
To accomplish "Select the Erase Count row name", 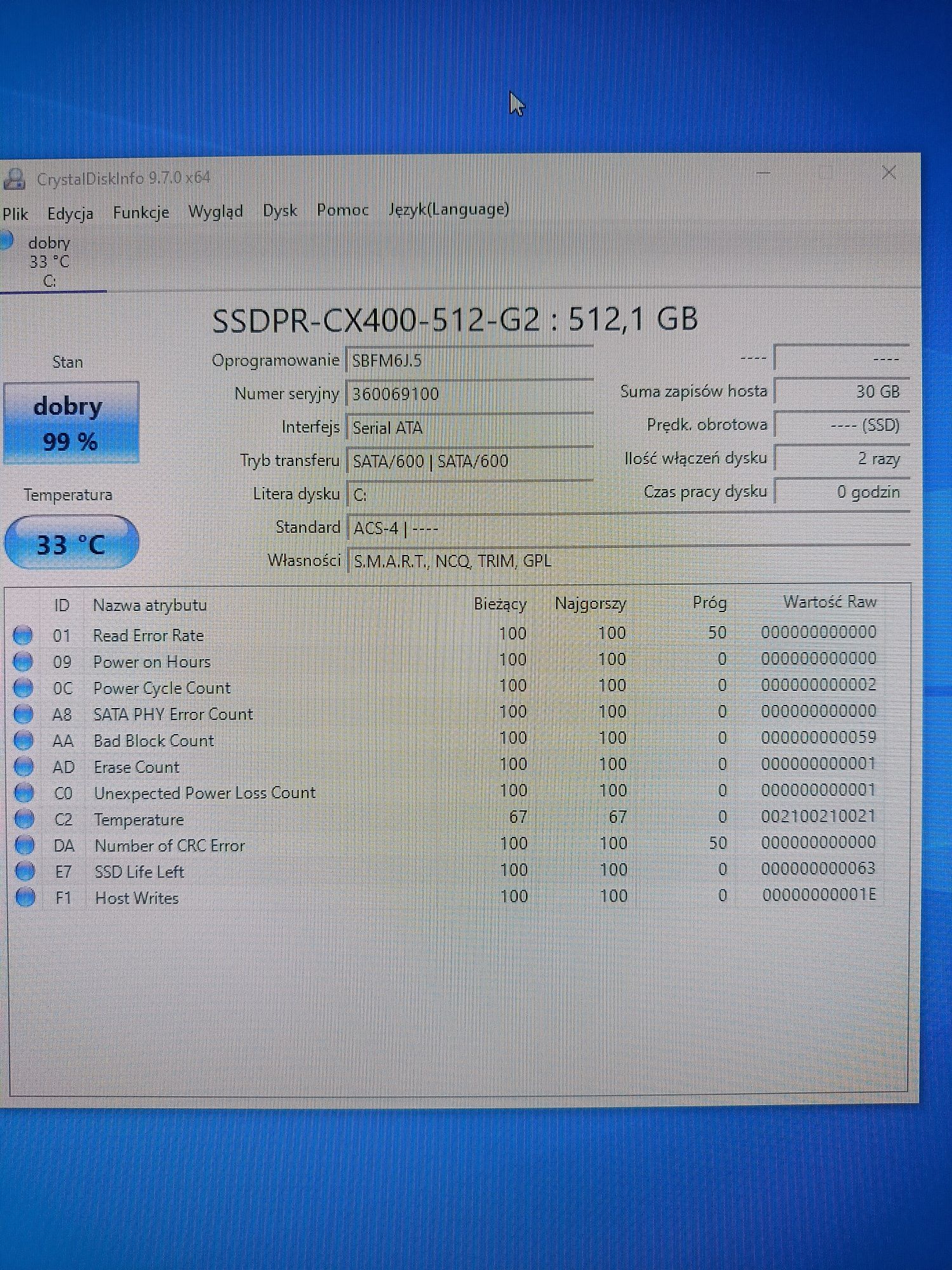I will (x=136, y=766).
